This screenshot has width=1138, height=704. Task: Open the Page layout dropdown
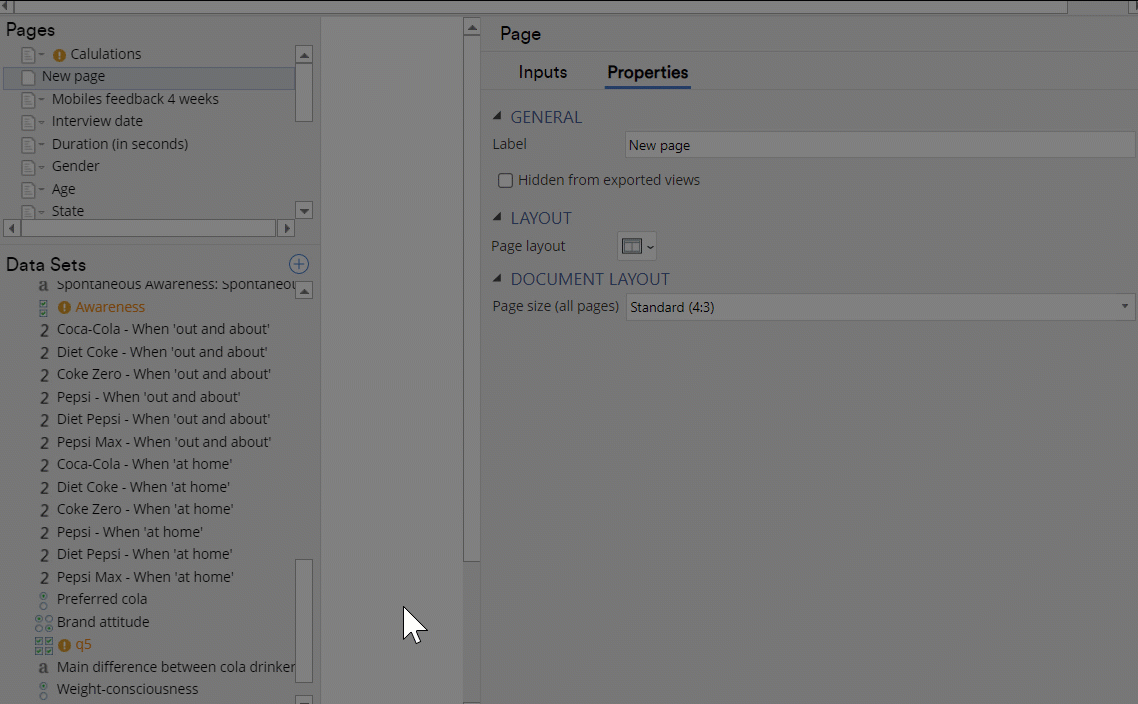(x=636, y=247)
